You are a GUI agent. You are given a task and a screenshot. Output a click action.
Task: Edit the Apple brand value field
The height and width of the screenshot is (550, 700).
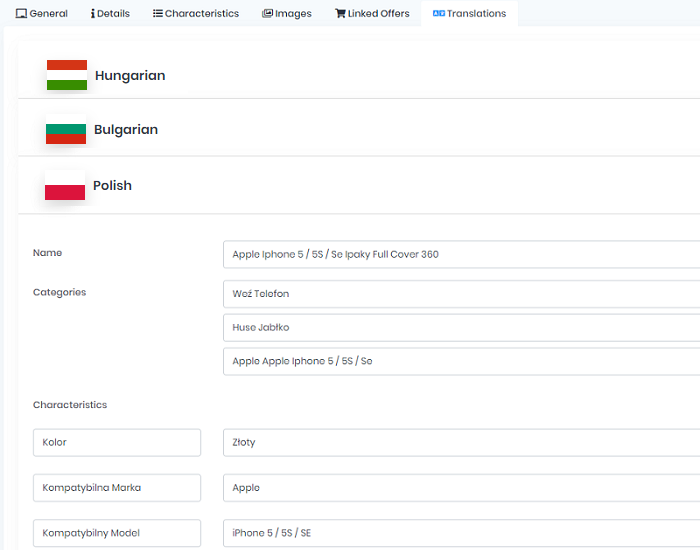point(462,488)
